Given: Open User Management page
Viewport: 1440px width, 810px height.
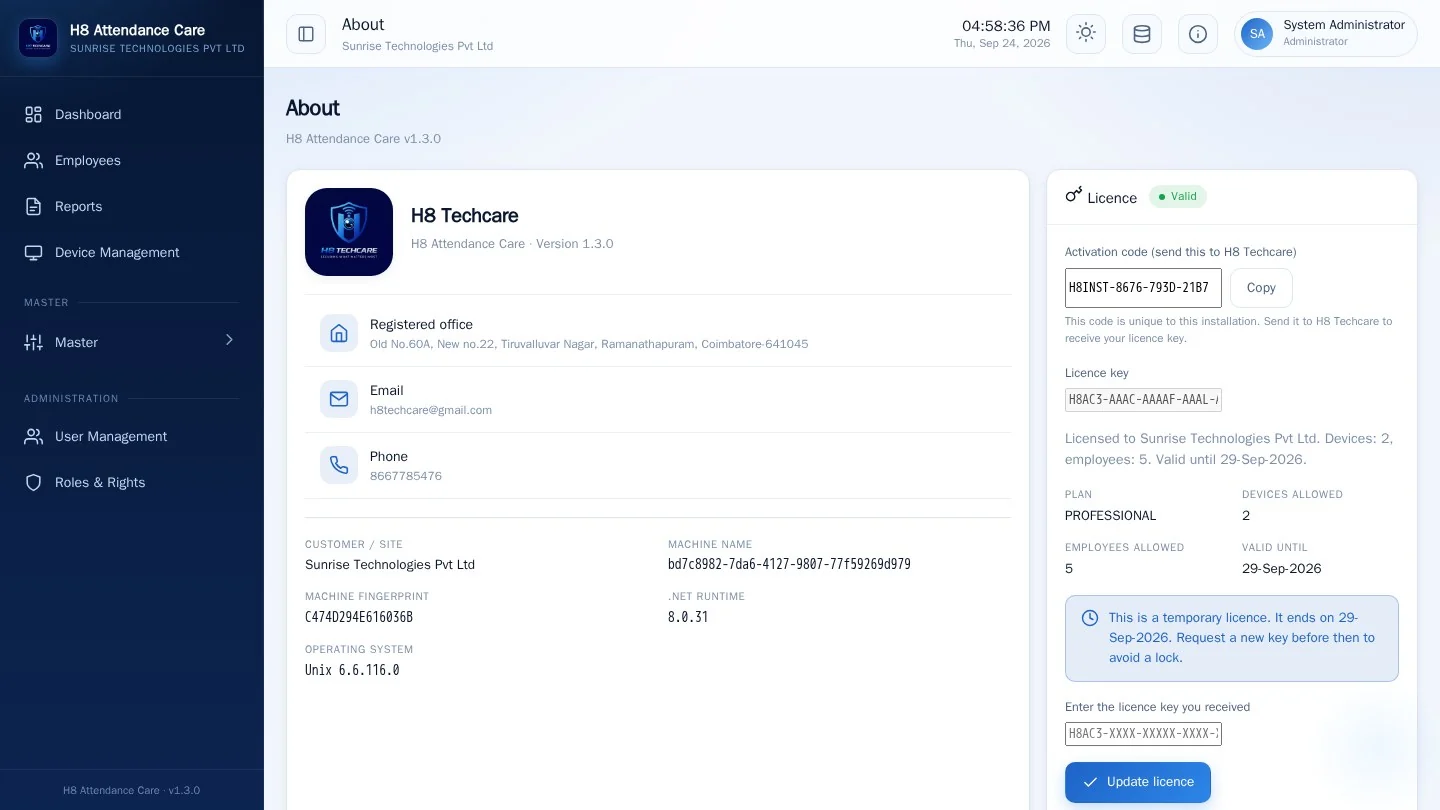Looking at the screenshot, I should click(132, 436).
